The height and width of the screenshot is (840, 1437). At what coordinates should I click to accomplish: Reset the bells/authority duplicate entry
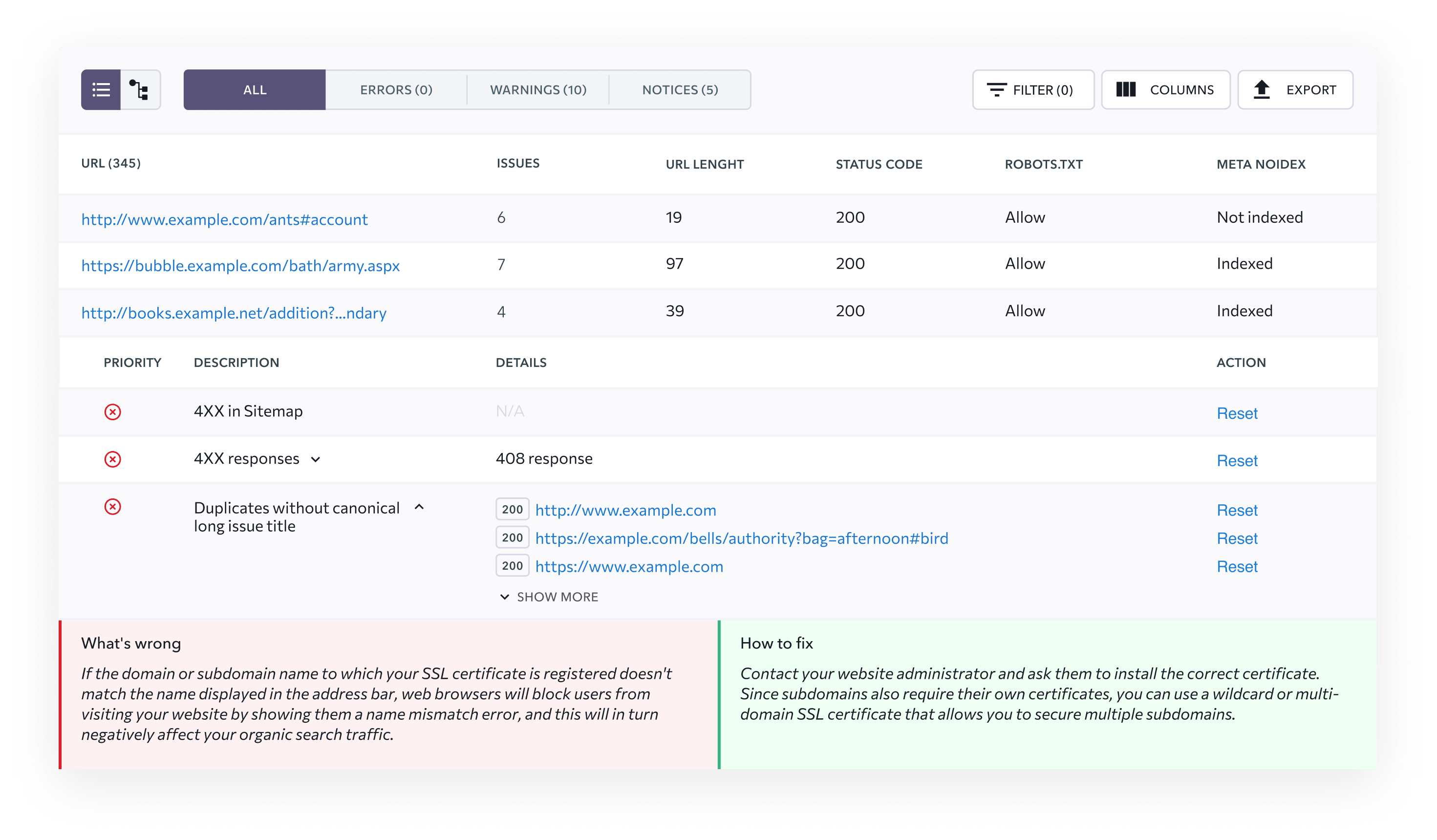1237,538
